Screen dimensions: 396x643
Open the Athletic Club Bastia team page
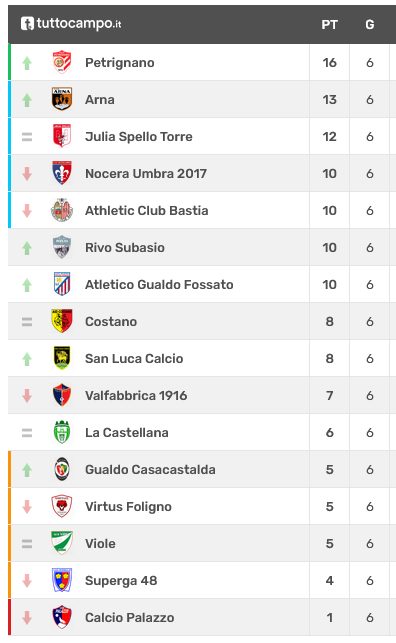tap(146, 210)
